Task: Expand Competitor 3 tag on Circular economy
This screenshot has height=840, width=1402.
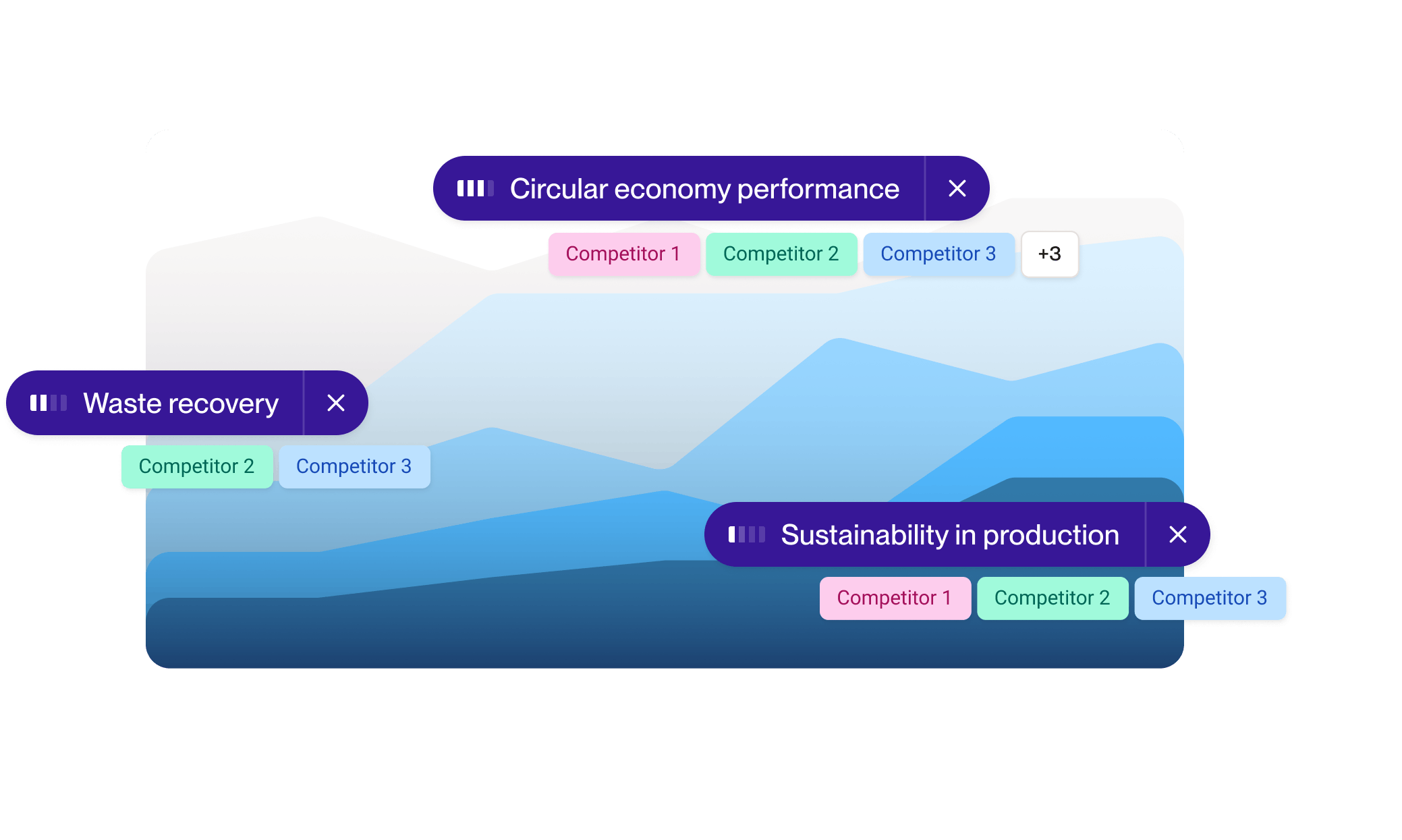Action: coord(935,253)
